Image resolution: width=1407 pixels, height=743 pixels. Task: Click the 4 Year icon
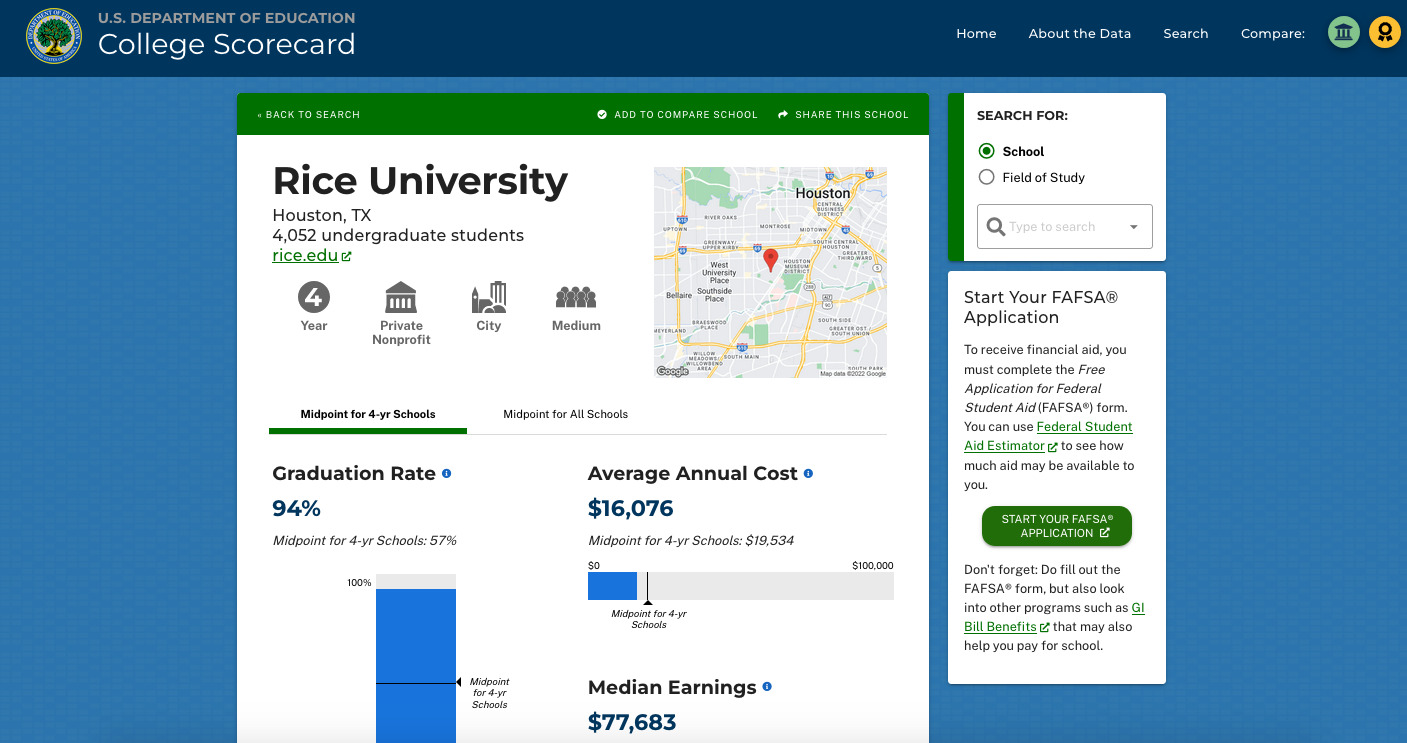(x=314, y=297)
